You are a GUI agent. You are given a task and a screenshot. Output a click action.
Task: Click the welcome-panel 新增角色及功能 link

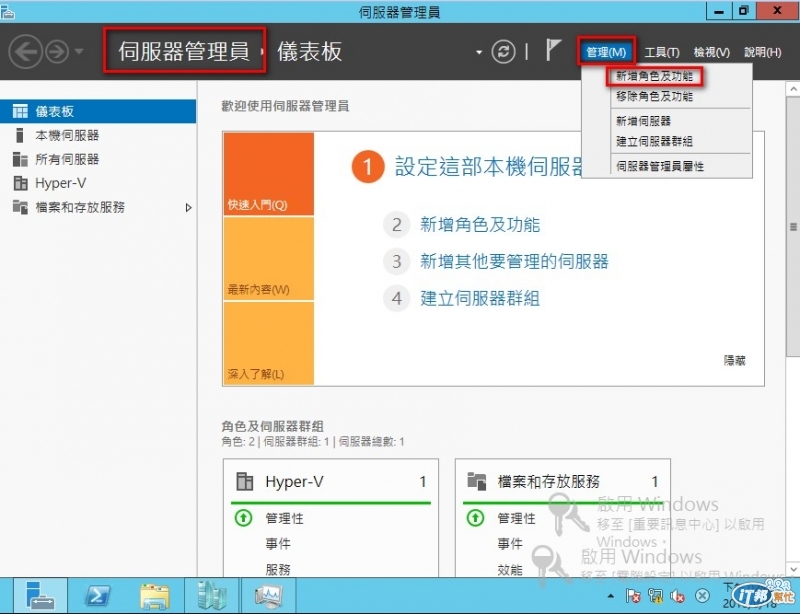[480, 225]
